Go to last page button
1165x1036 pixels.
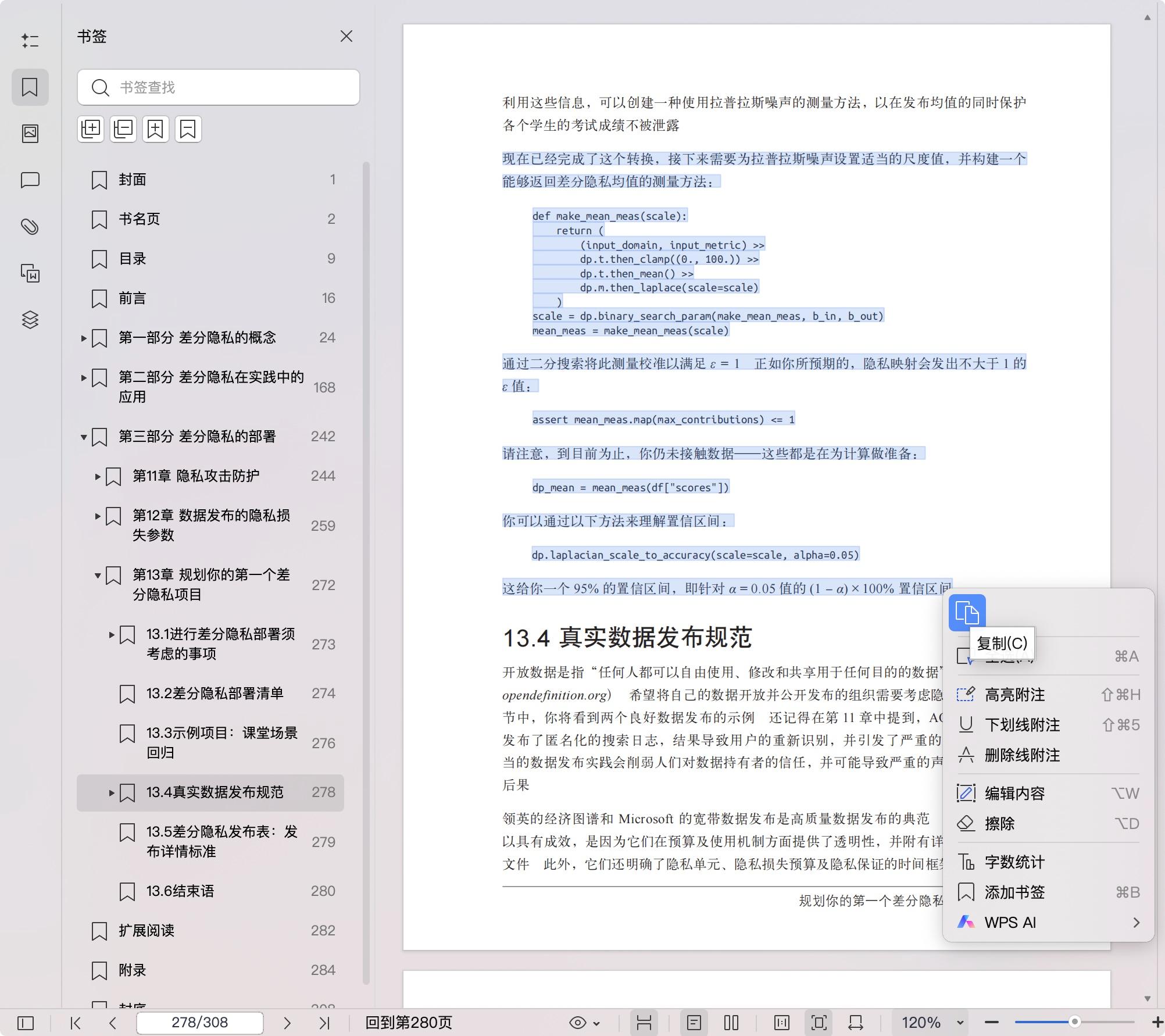tap(324, 1023)
